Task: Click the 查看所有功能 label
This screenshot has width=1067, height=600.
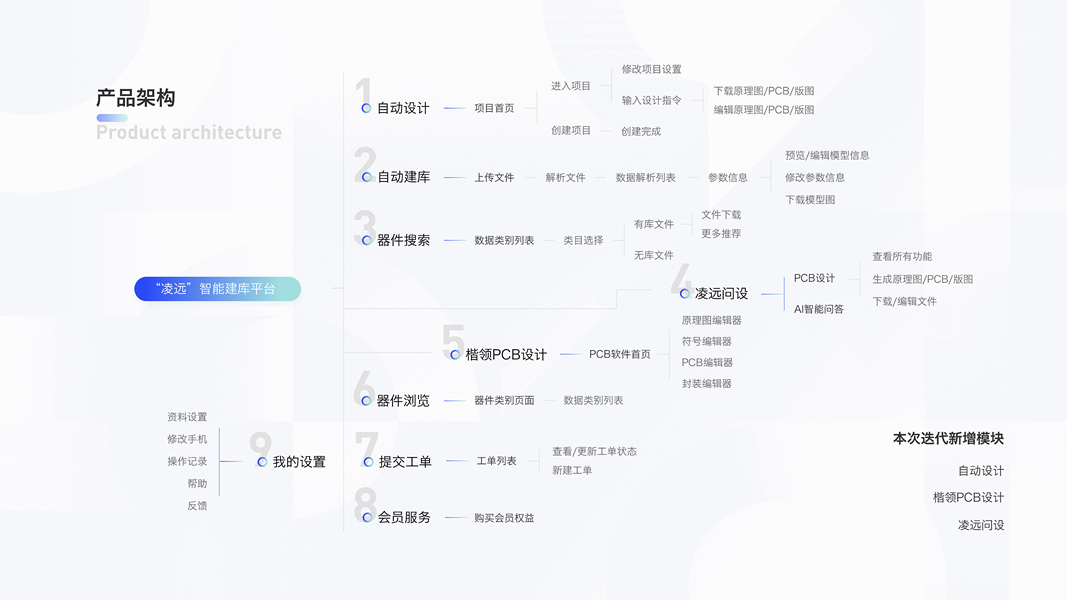Action: pos(902,256)
